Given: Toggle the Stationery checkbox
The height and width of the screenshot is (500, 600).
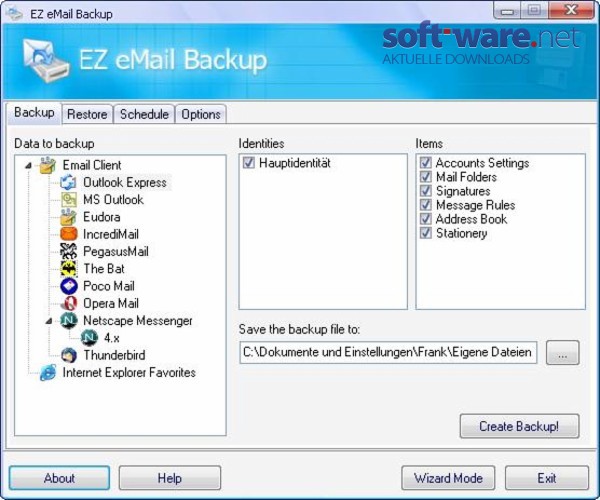Looking at the screenshot, I should click(426, 233).
